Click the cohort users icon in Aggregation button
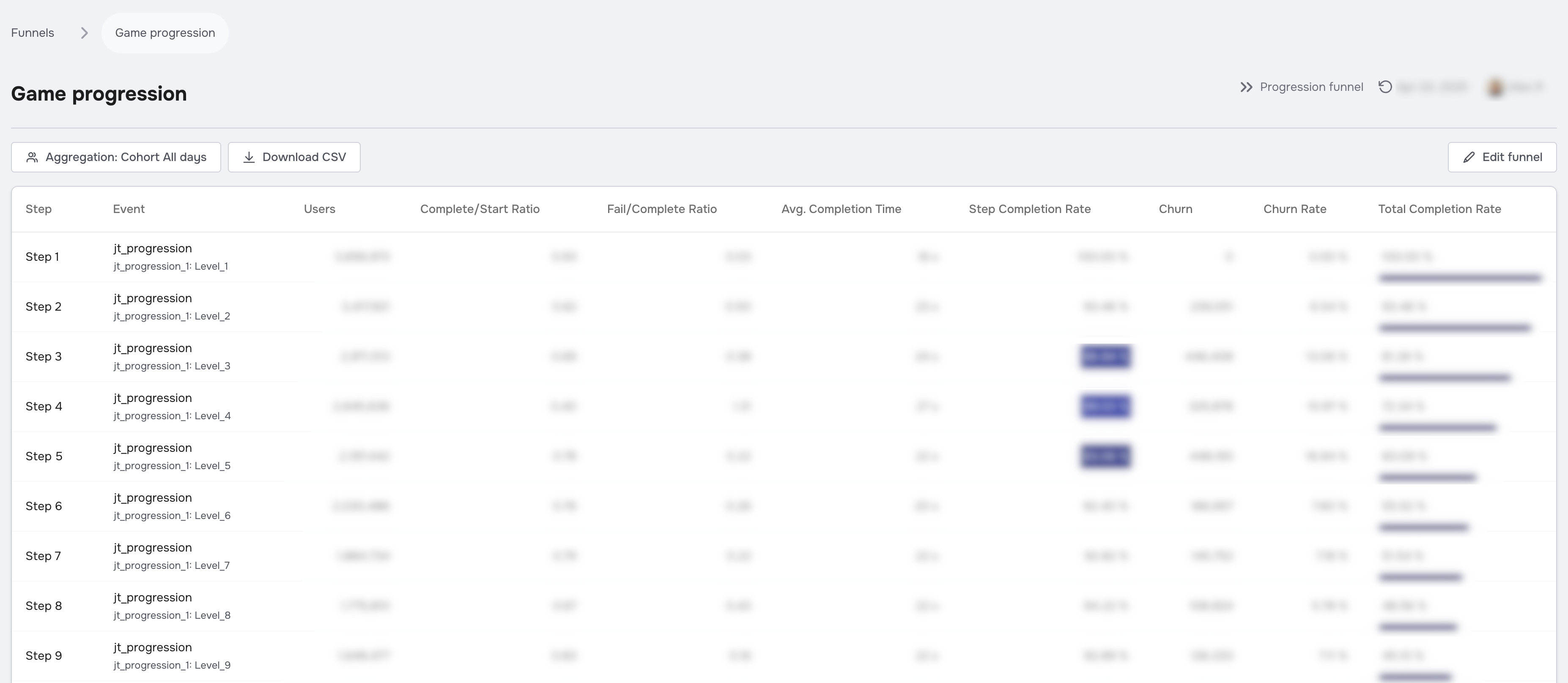 pos(32,158)
